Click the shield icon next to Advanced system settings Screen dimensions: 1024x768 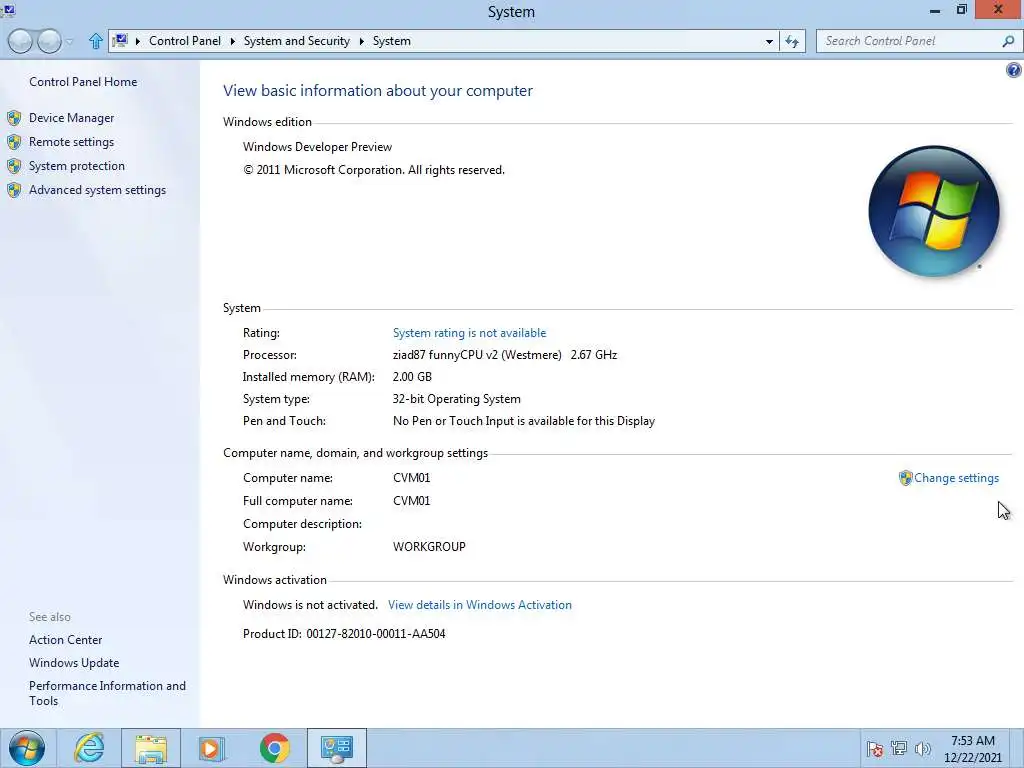tap(14, 190)
